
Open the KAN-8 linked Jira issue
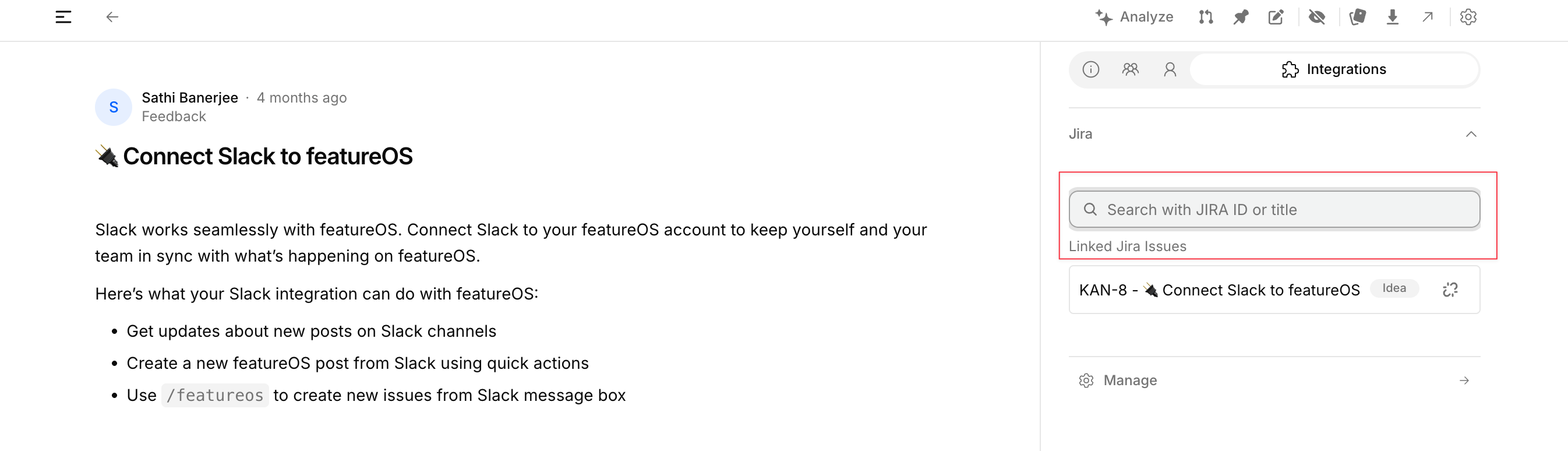(x=1219, y=290)
